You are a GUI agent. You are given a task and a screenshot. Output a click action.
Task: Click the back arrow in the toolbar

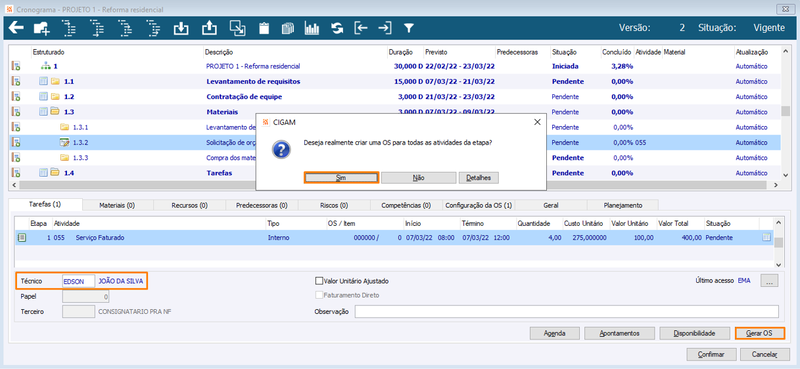[x=16, y=28]
